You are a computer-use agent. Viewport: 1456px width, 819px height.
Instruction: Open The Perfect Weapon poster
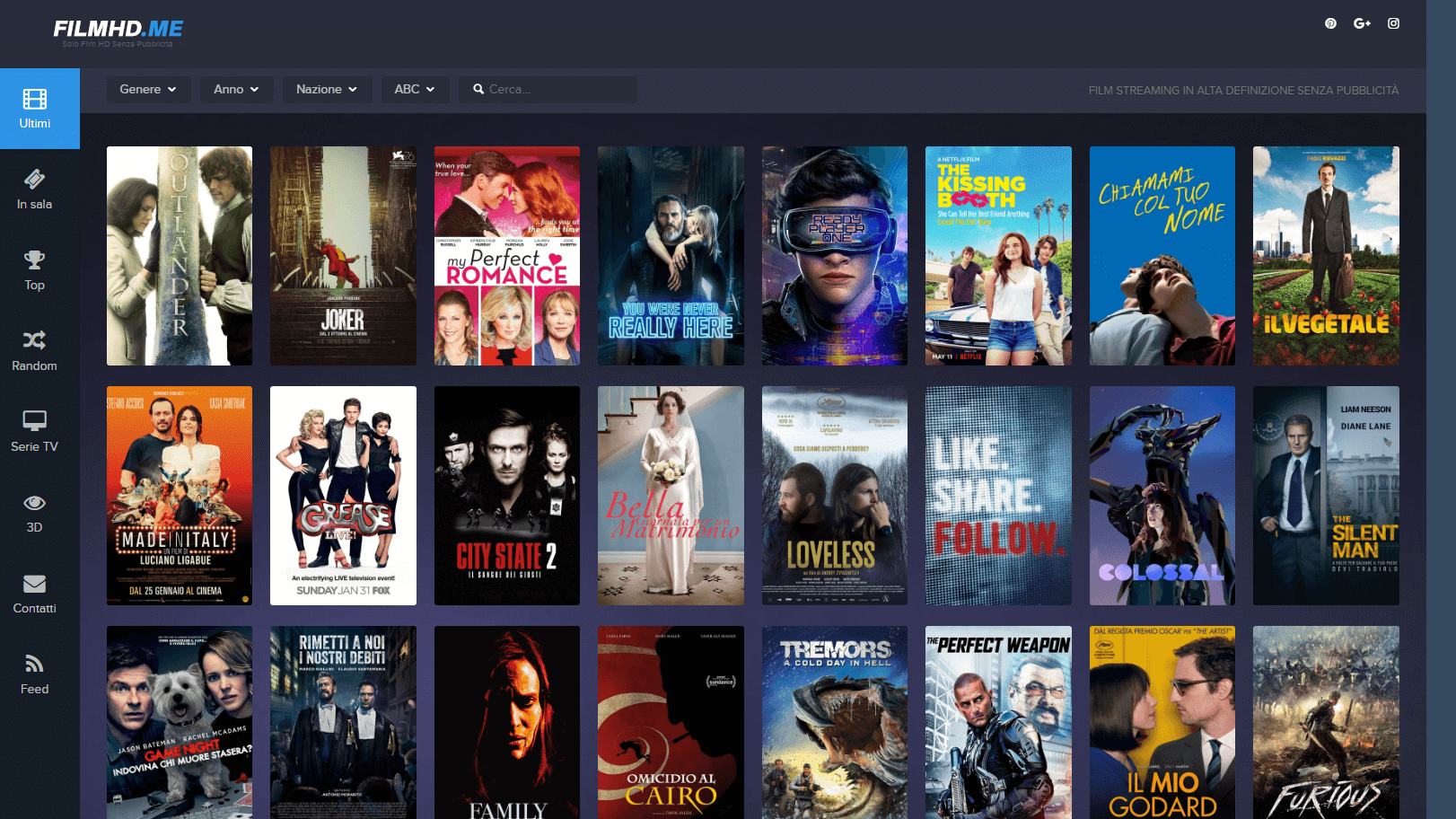point(998,722)
